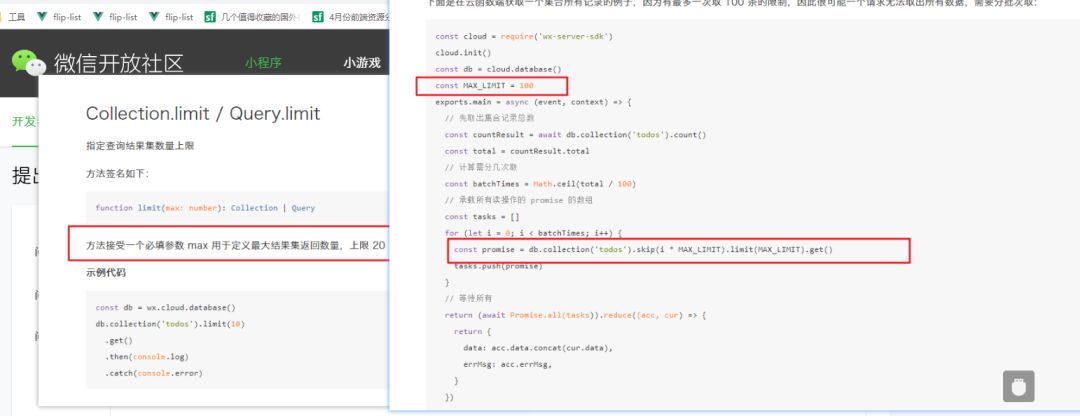Click the return (await Promise.all(tasks)) line
The width and height of the screenshot is (1080, 416).
click(576, 315)
